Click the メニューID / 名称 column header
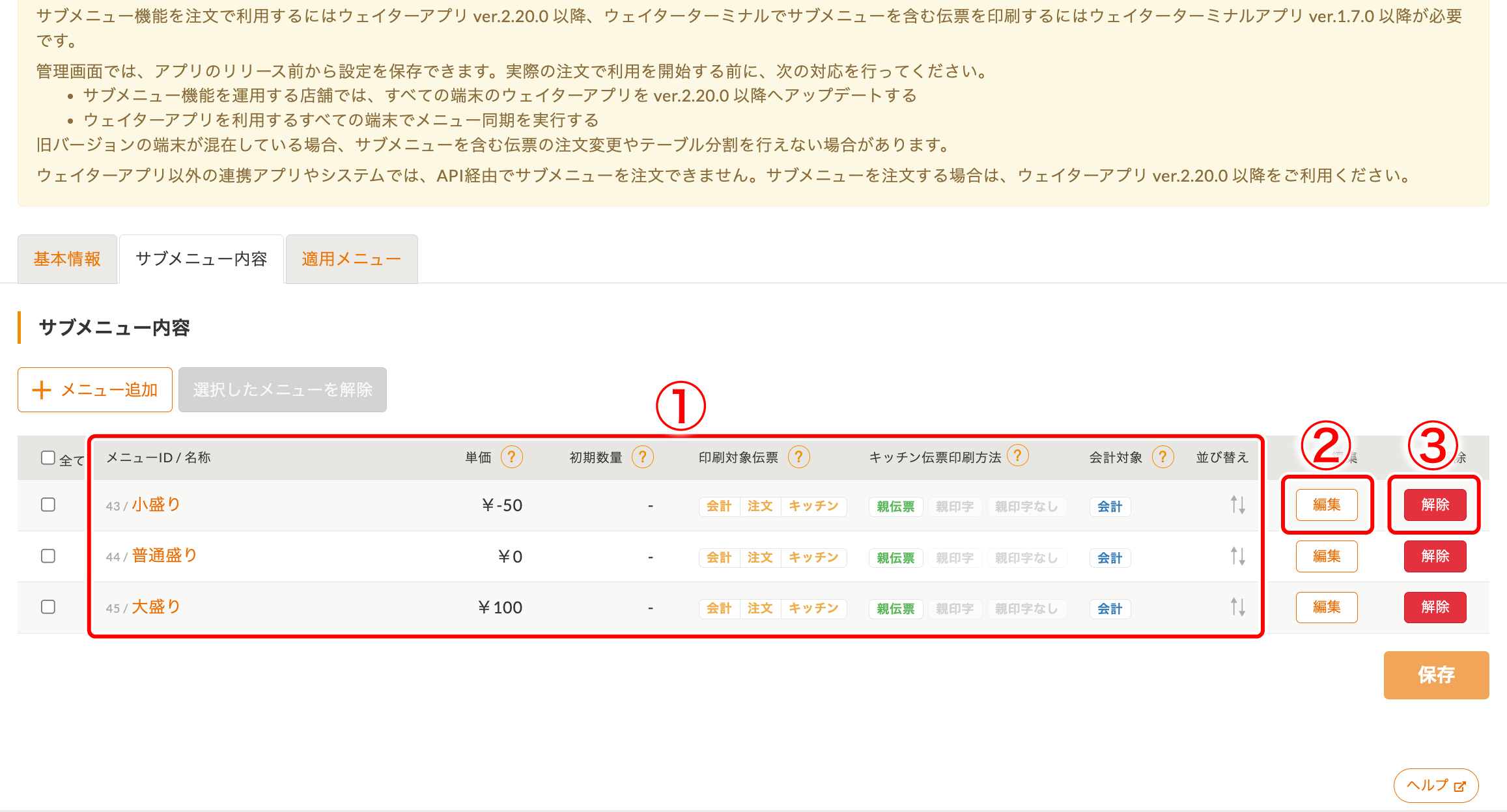1507x812 pixels. [x=158, y=457]
